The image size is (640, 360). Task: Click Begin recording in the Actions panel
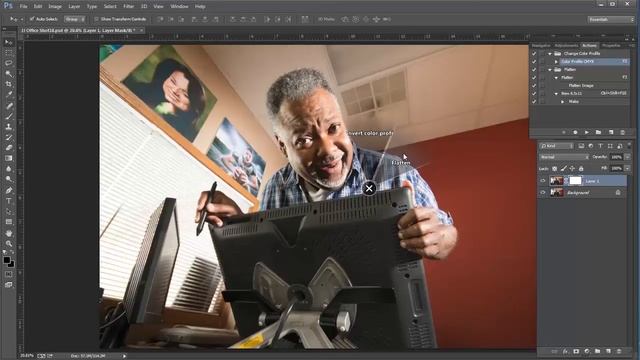point(575,132)
